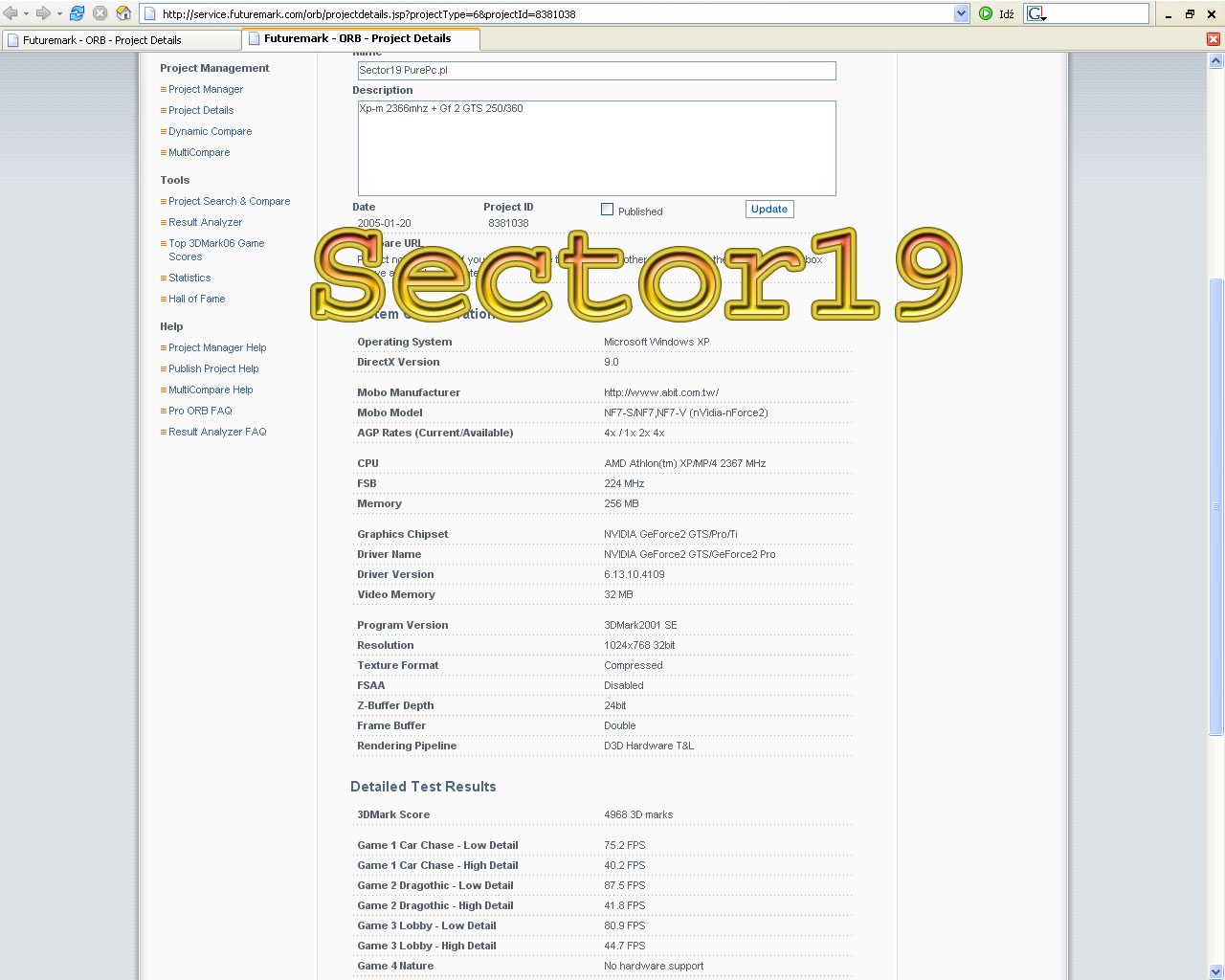Close the current tab with red X
1225x980 pixels.
[1214, 39]
